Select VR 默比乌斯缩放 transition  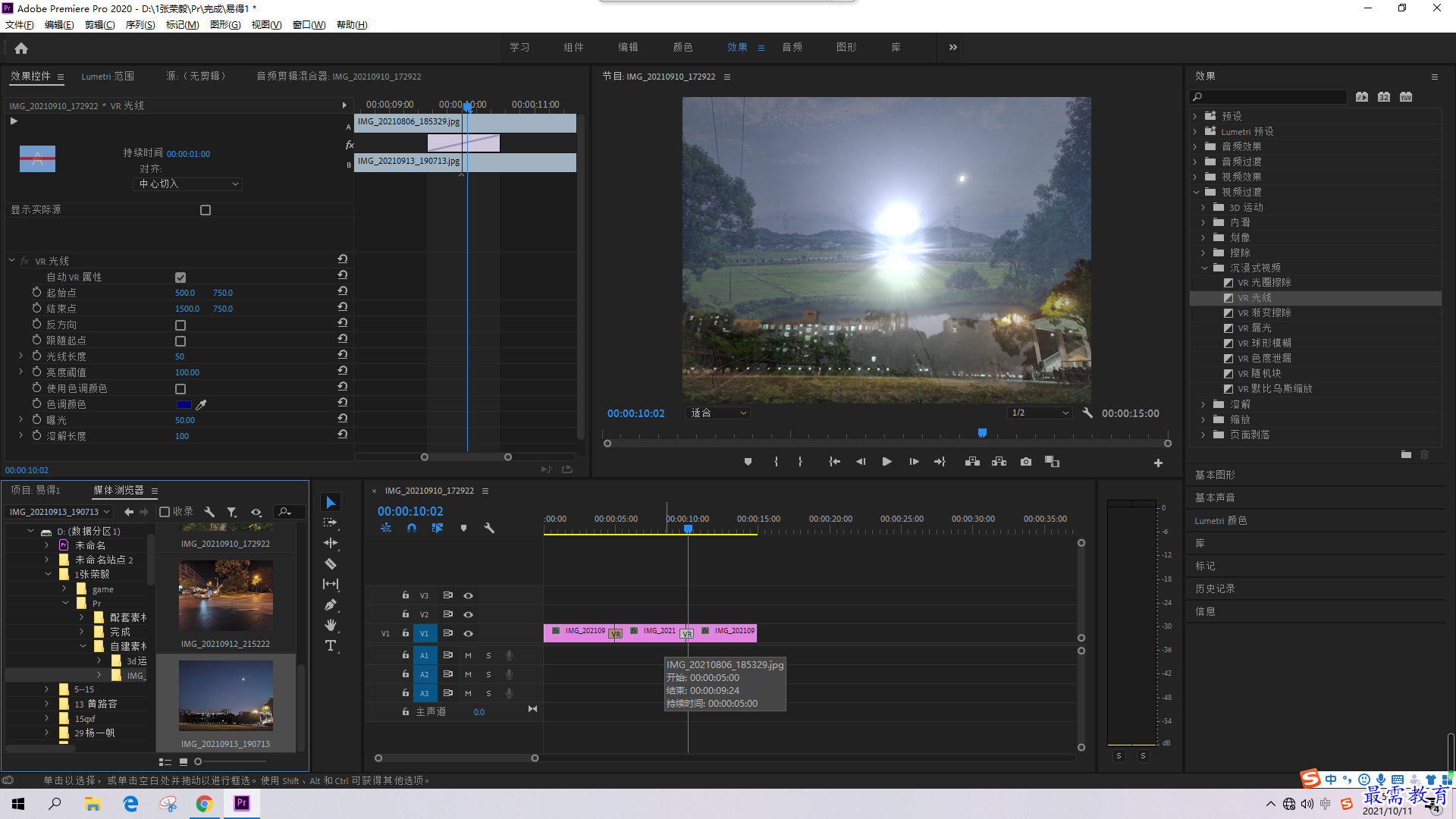pyautogui.click(x=1275, y=389)
